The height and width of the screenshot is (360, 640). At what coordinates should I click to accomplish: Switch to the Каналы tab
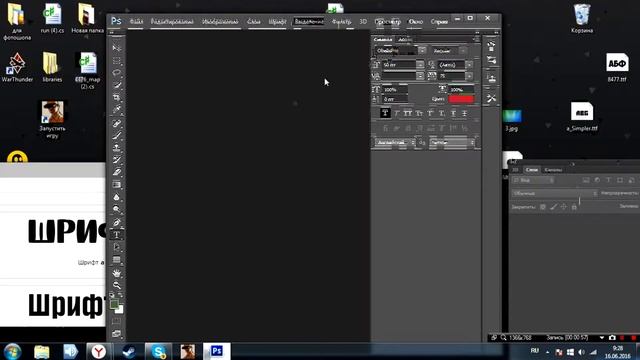[553, 170]
